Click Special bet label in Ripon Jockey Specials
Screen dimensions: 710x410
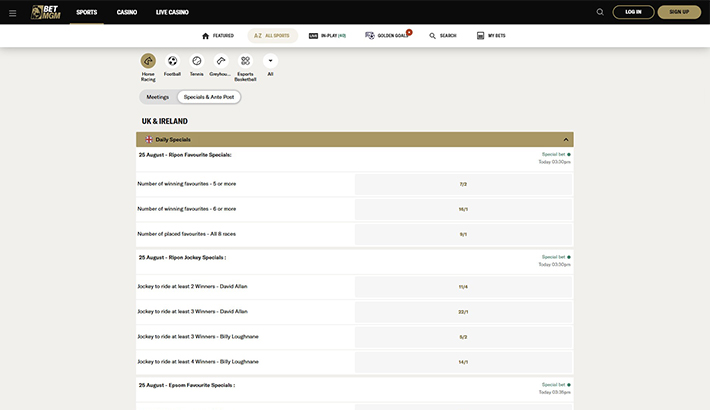coord(553,257)
